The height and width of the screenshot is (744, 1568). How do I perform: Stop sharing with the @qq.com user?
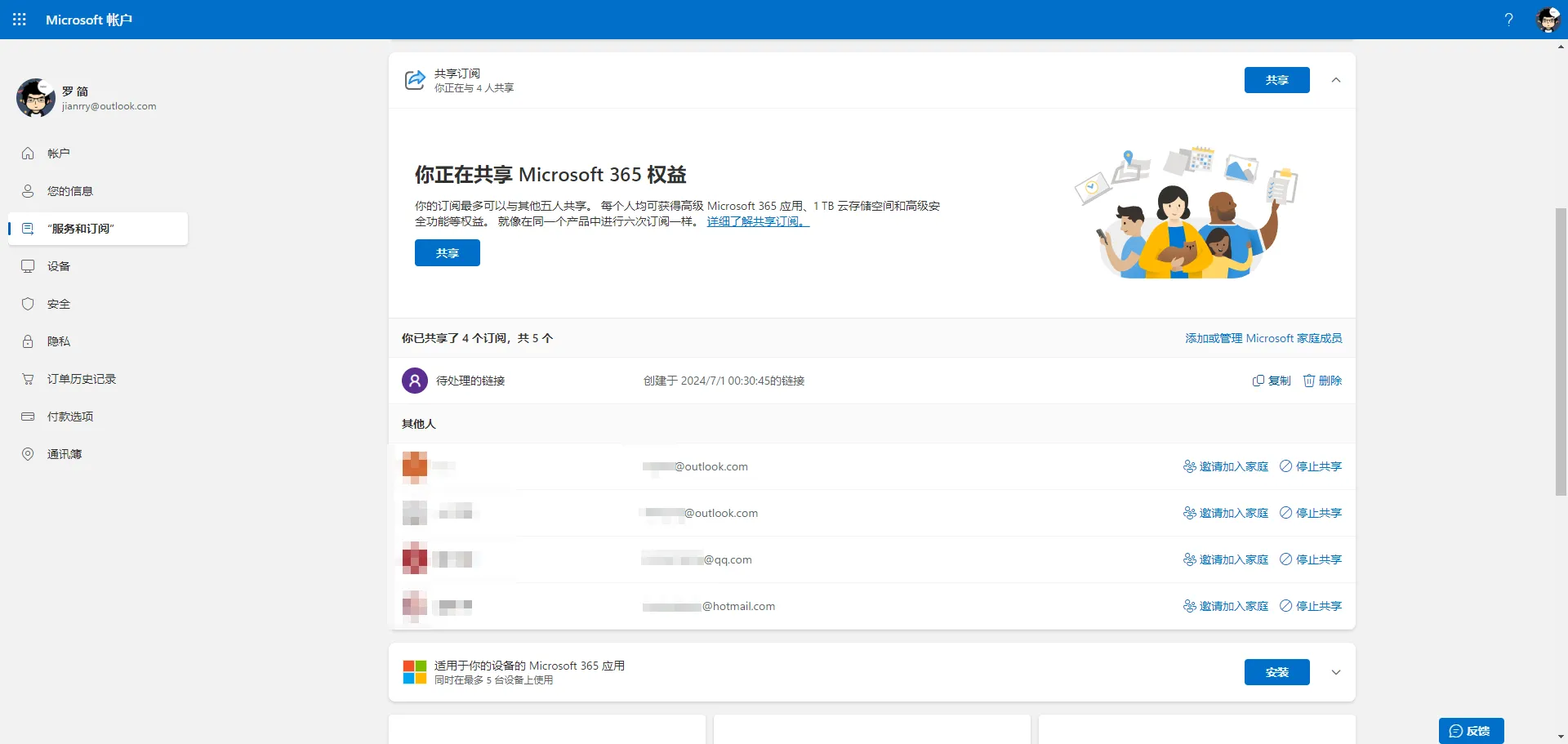pyautogui.click(x=1311, y=559)
